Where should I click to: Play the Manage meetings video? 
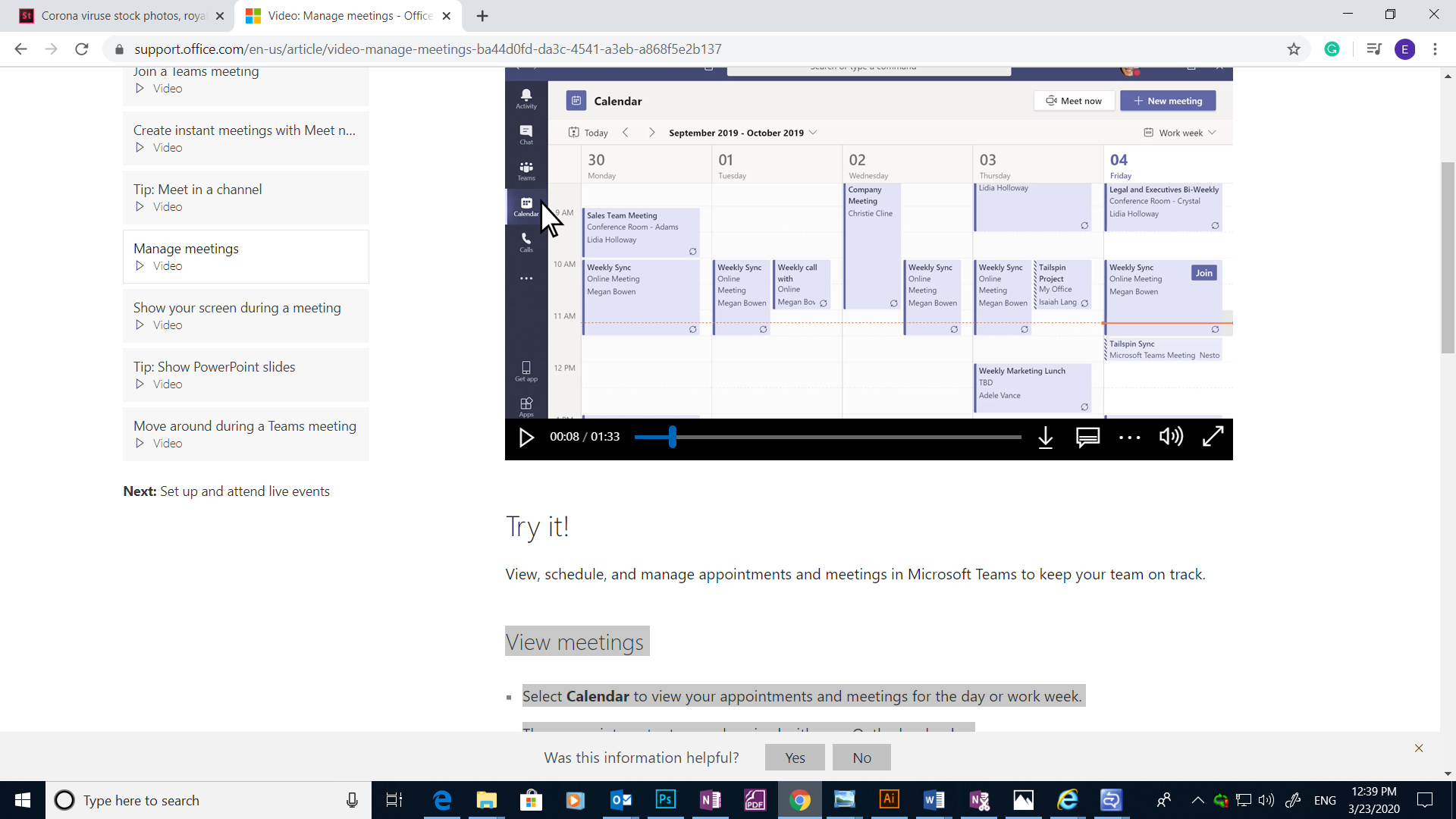[526, 438]
